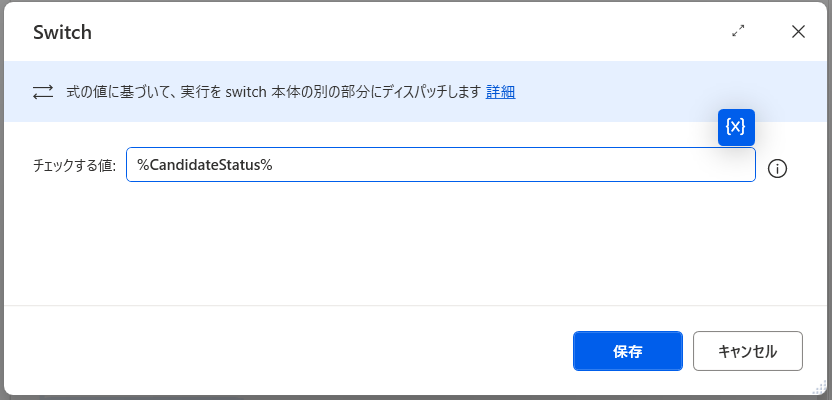Open the 詳細 link
This screenshot has height=400, width=832.
tap(500, 92)
